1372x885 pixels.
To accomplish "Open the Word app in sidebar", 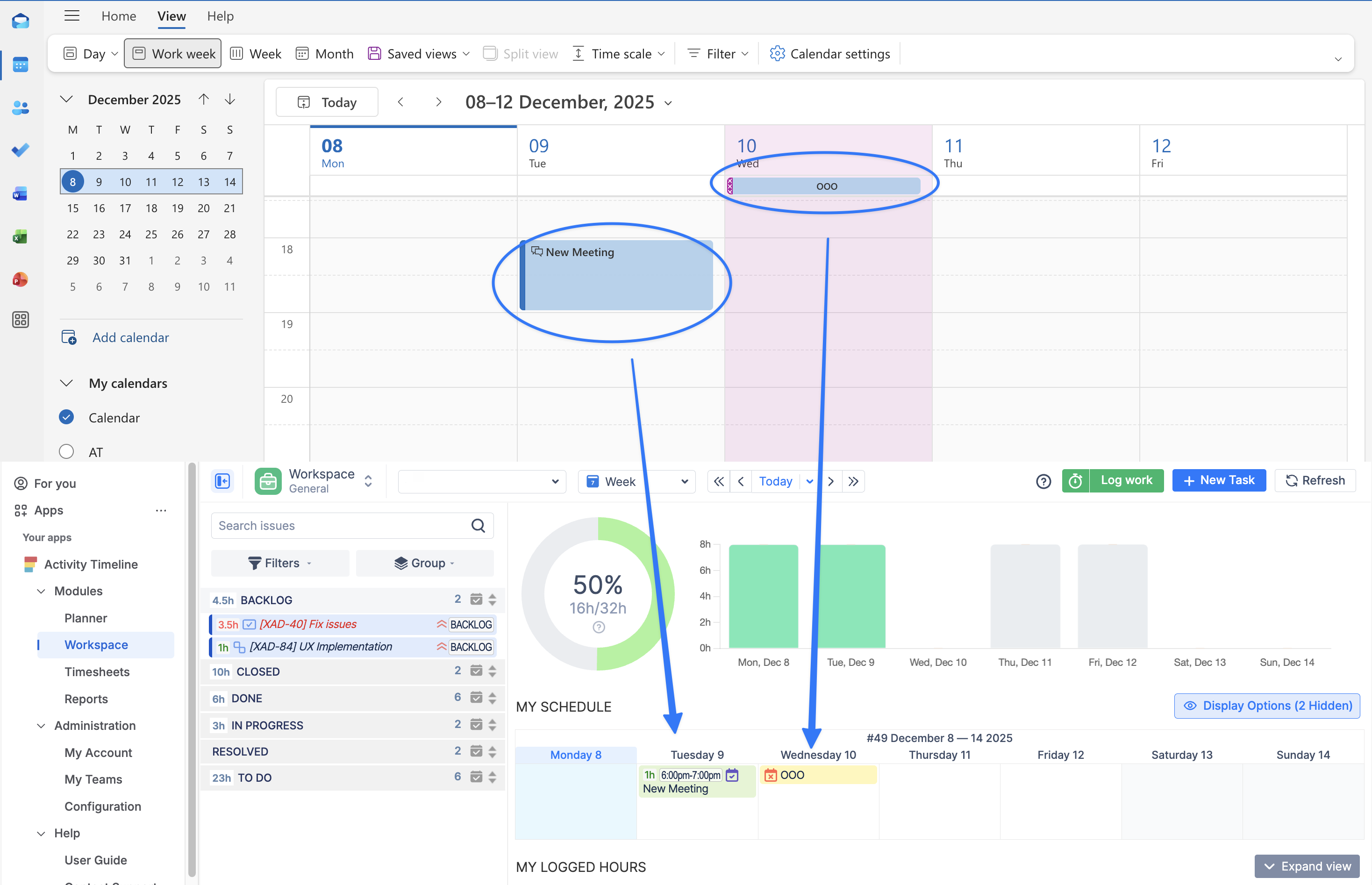I will [x=20, y=193].
